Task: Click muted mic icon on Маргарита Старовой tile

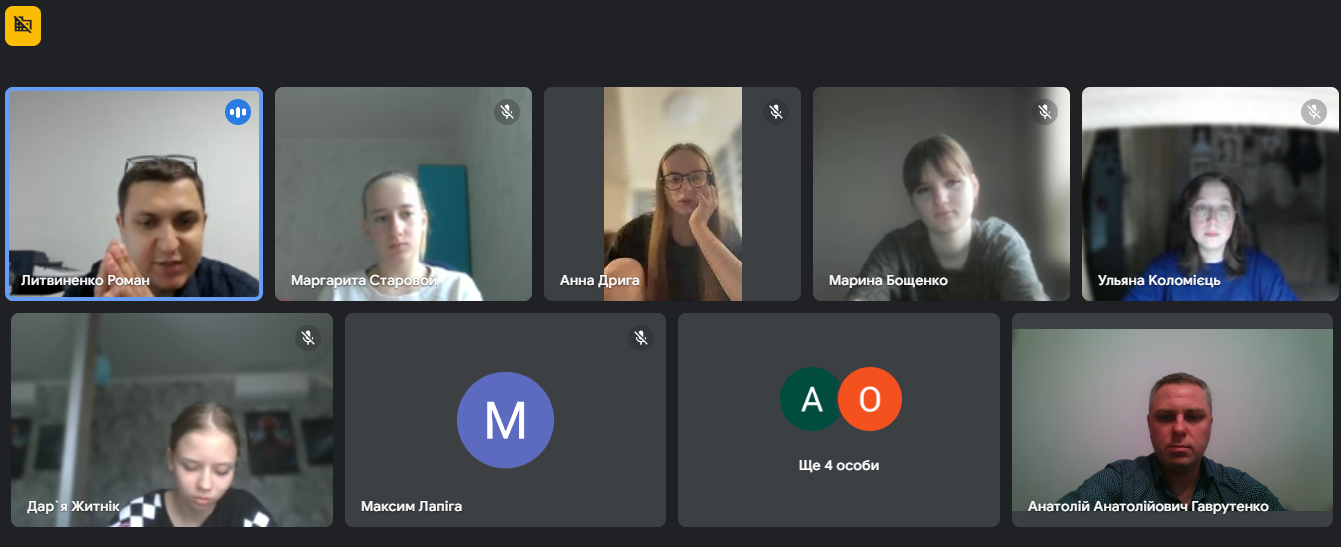Action: click(507, 112)
